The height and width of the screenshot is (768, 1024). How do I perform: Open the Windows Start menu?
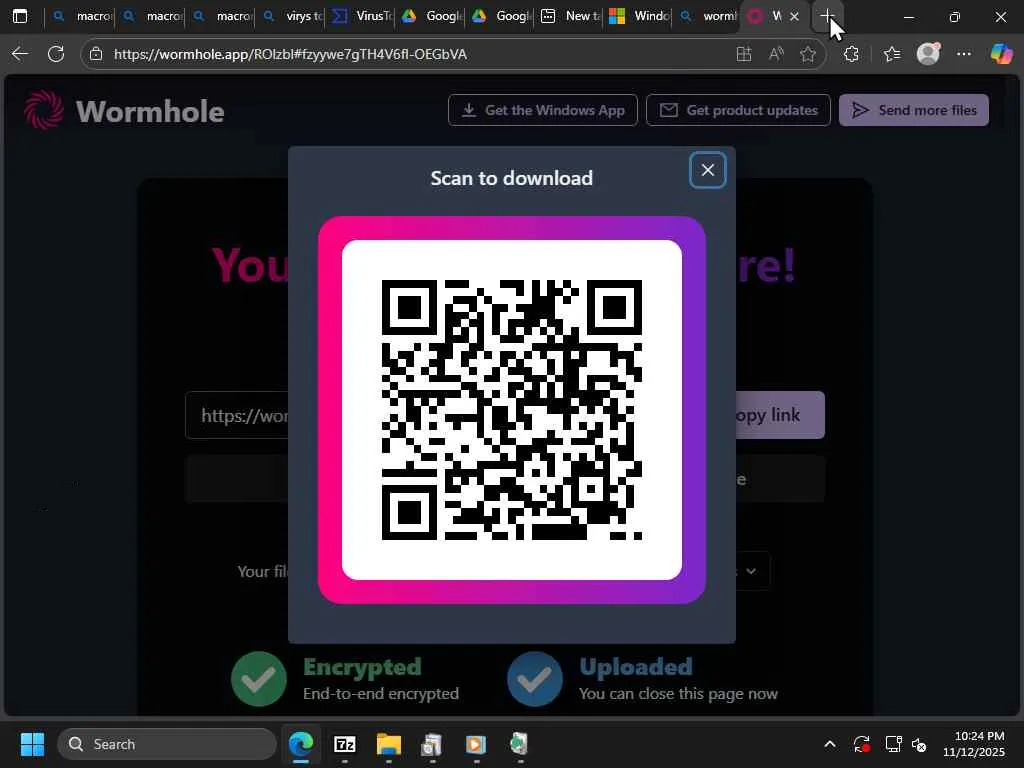(32, 744)
